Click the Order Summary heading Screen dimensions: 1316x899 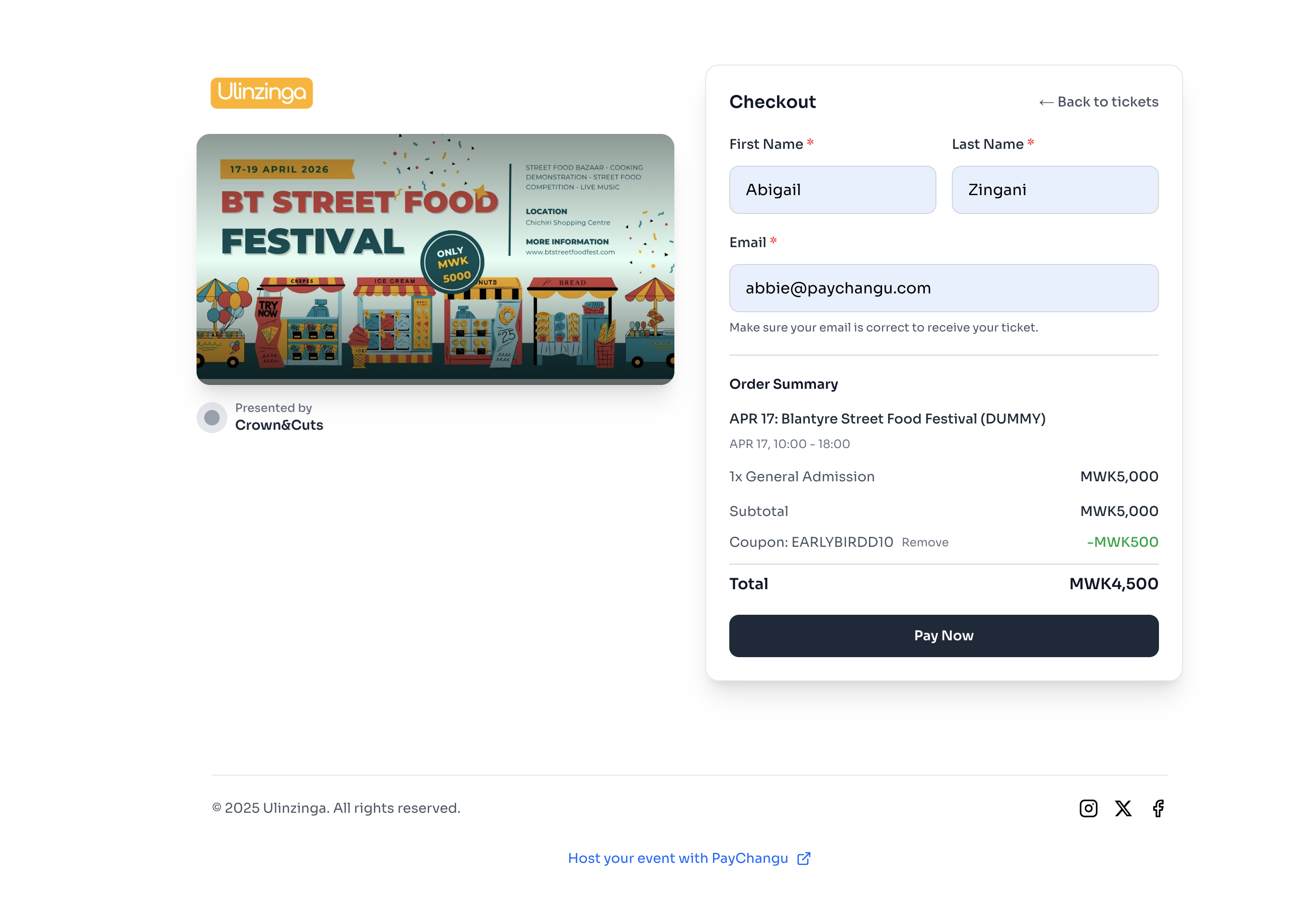click(783, 384)
